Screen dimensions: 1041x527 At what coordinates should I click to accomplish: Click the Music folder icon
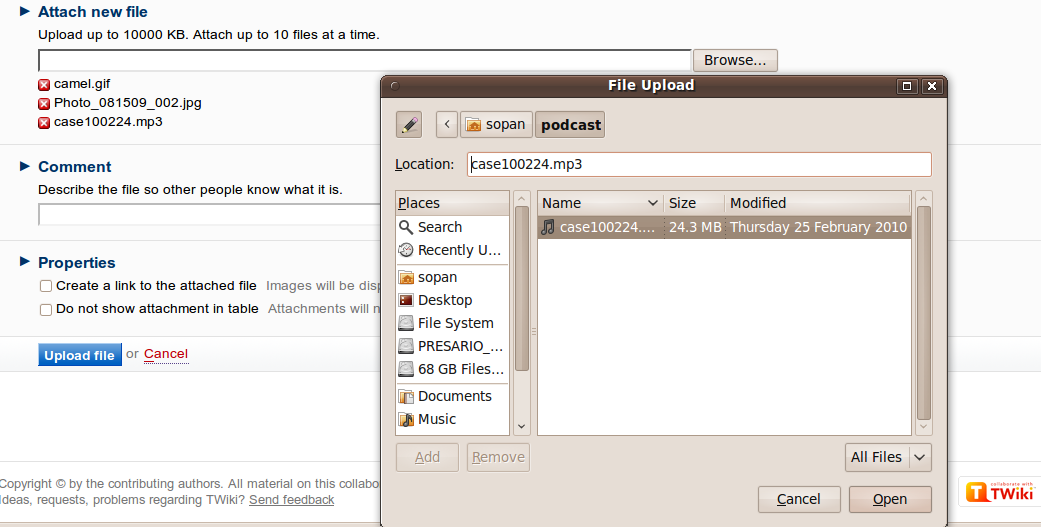406,419
